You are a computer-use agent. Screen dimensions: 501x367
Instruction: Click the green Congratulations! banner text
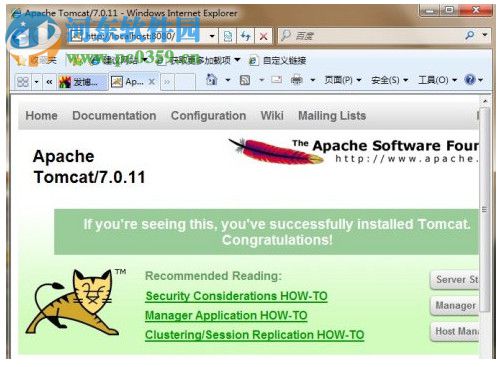coord(277,232)
